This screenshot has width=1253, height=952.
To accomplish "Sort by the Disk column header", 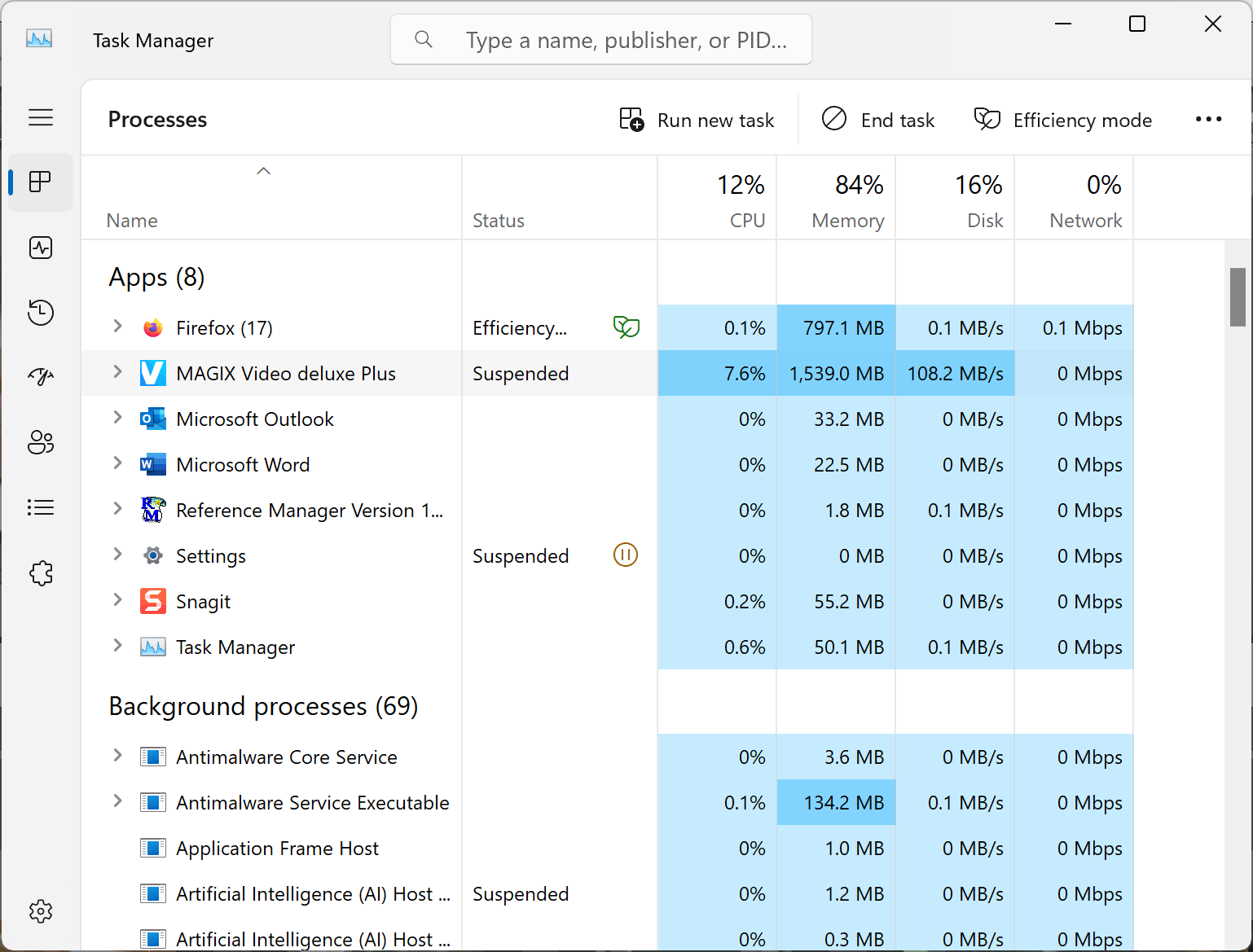I will tap(955, 198).
